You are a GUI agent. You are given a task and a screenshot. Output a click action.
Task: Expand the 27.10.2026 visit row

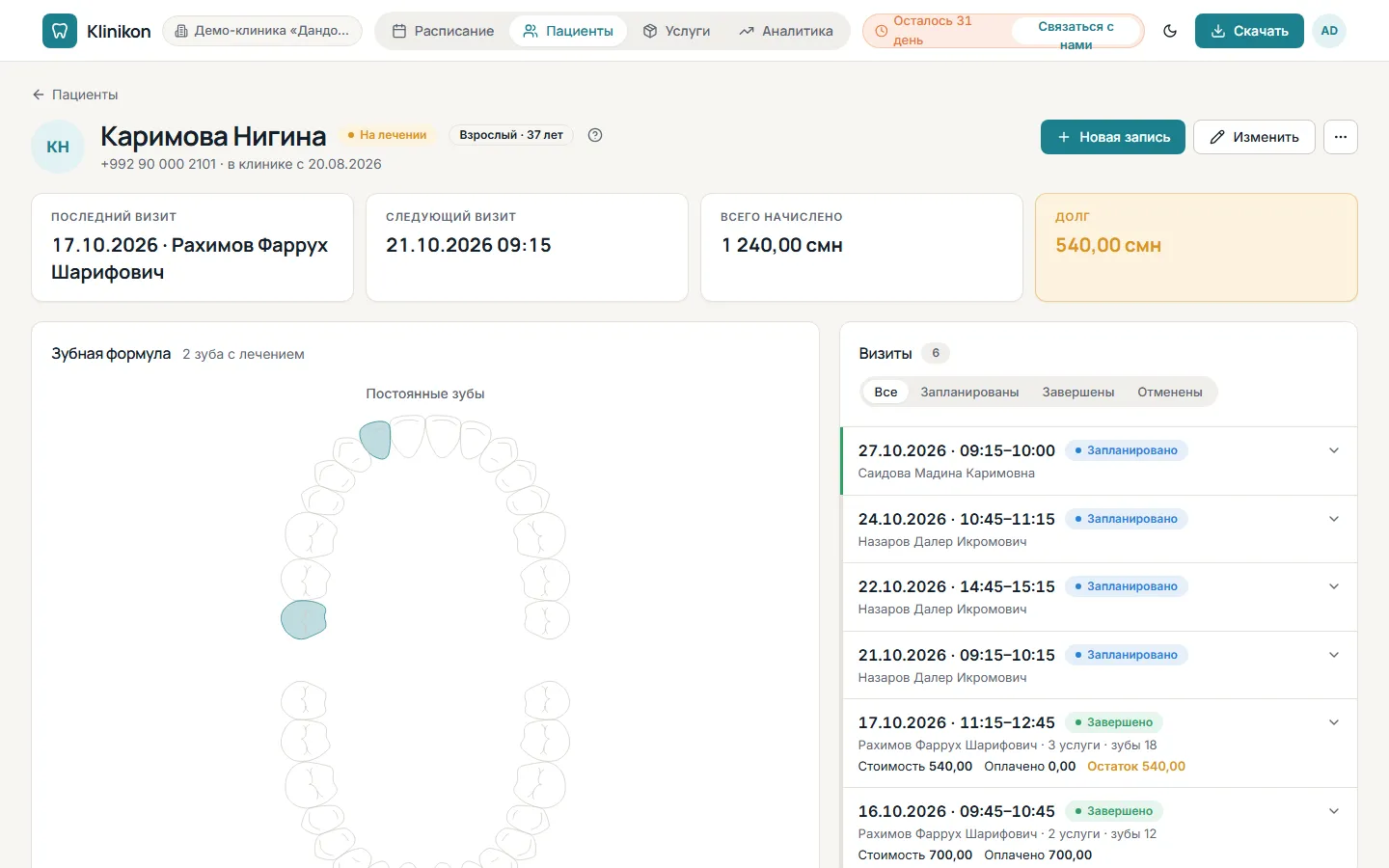(x=1099, y=461)
